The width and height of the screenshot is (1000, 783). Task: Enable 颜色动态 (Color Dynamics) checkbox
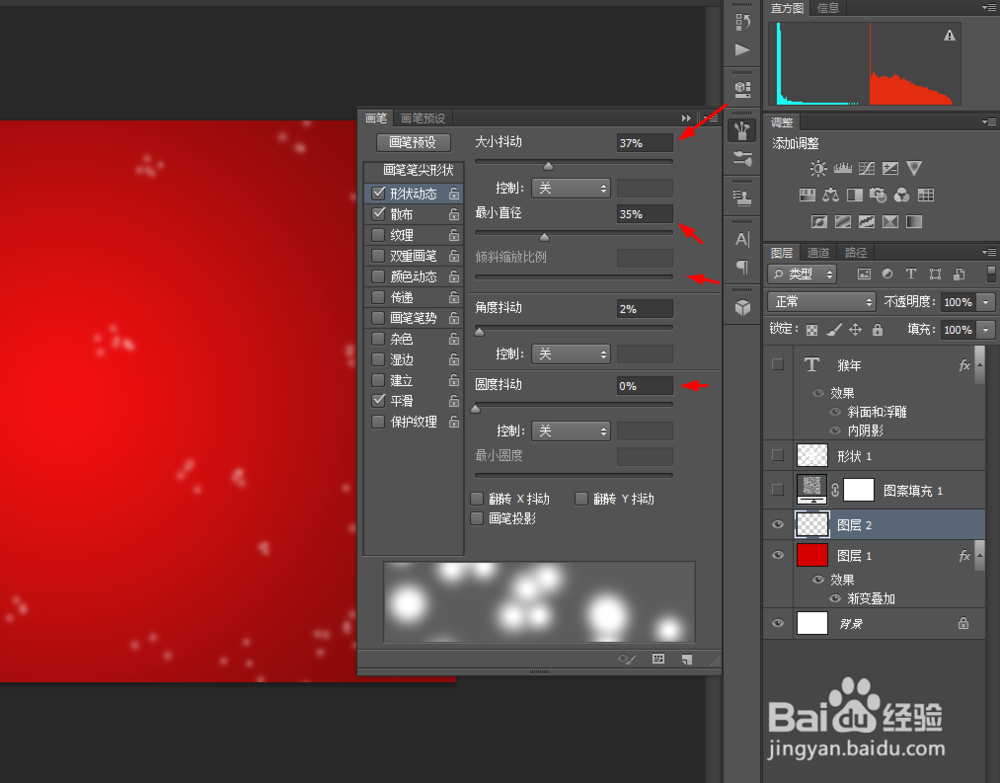[x=378, y=276]
